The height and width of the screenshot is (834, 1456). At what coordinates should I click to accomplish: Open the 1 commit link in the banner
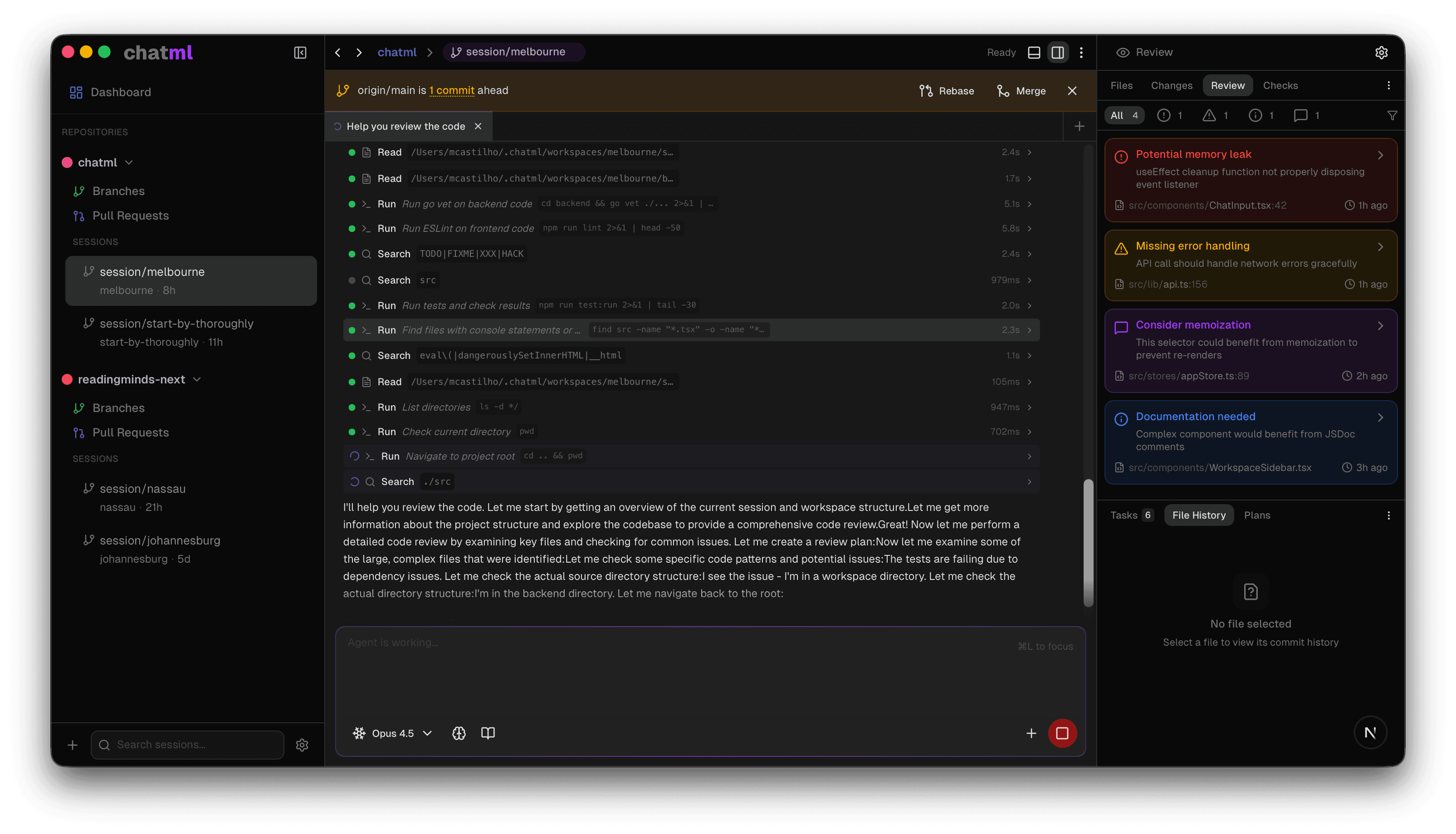coord(452,90)
